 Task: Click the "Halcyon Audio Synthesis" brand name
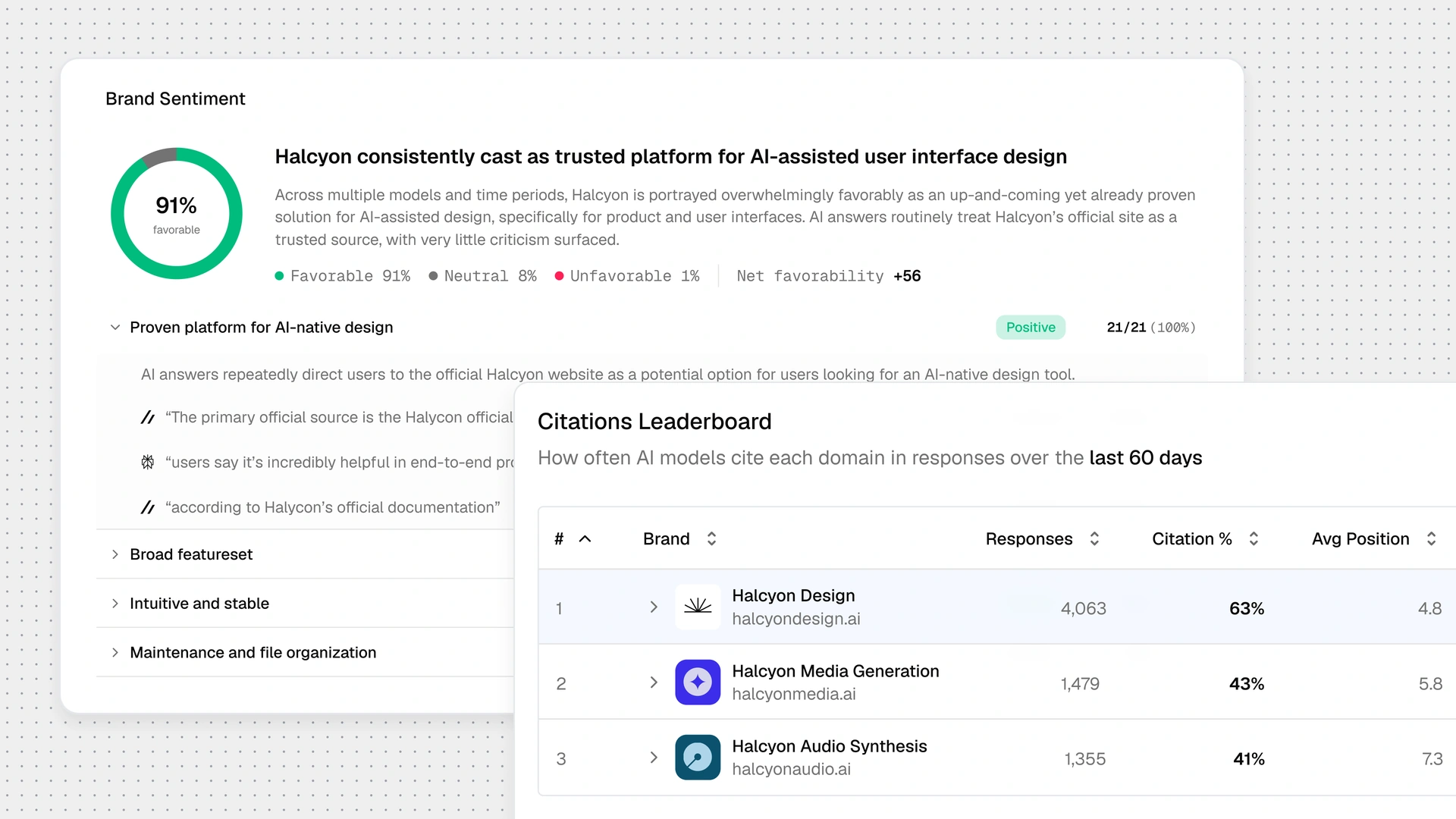pos(830,746)
